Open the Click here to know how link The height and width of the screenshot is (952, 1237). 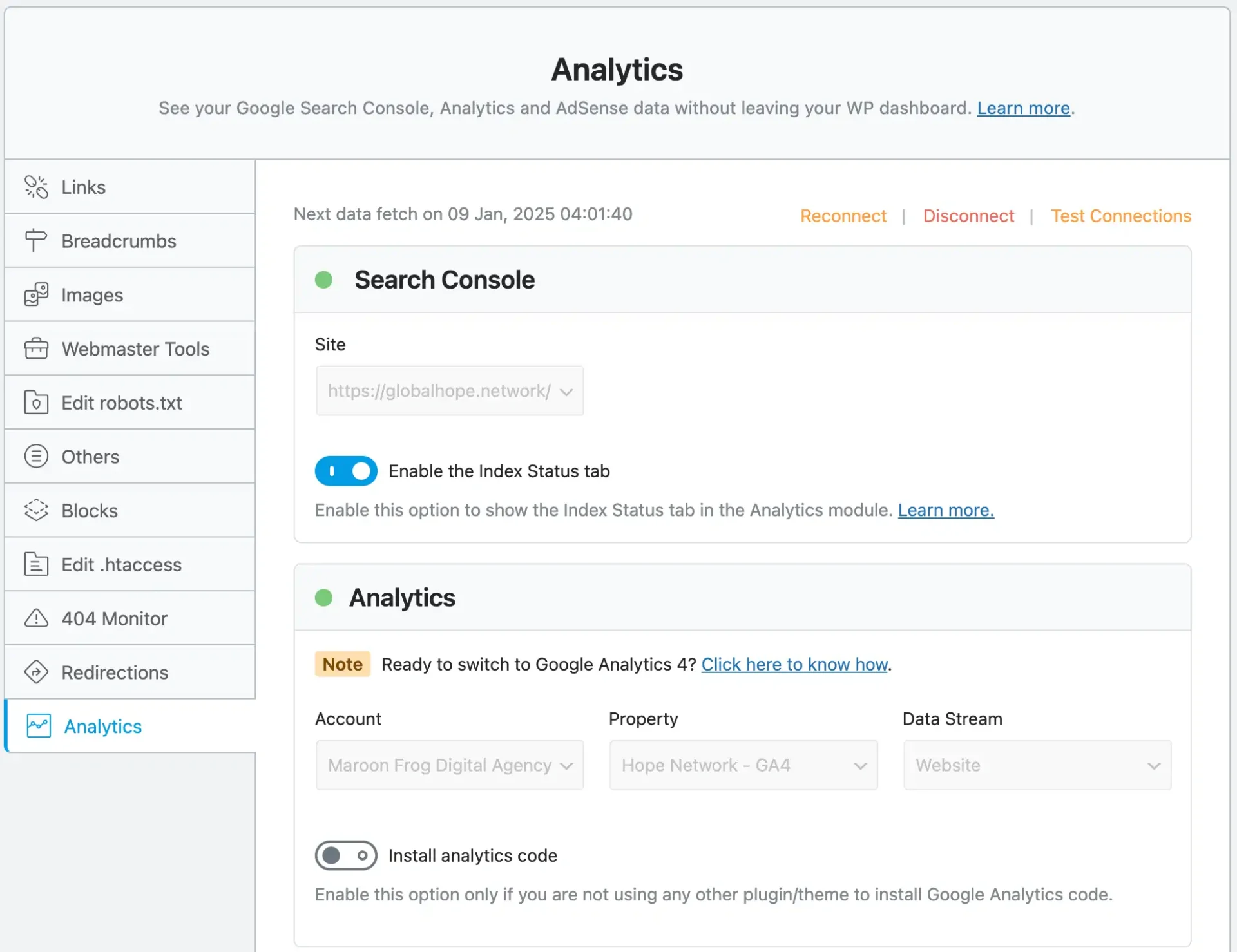point(794,664)
